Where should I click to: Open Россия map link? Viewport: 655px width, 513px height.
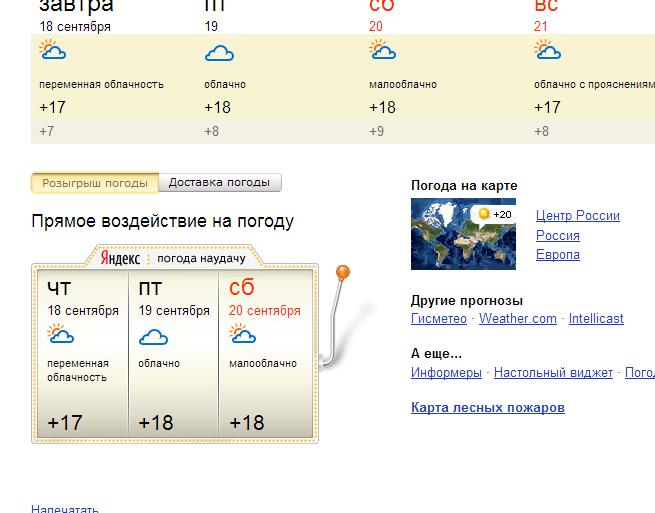[x=558, y=235]
